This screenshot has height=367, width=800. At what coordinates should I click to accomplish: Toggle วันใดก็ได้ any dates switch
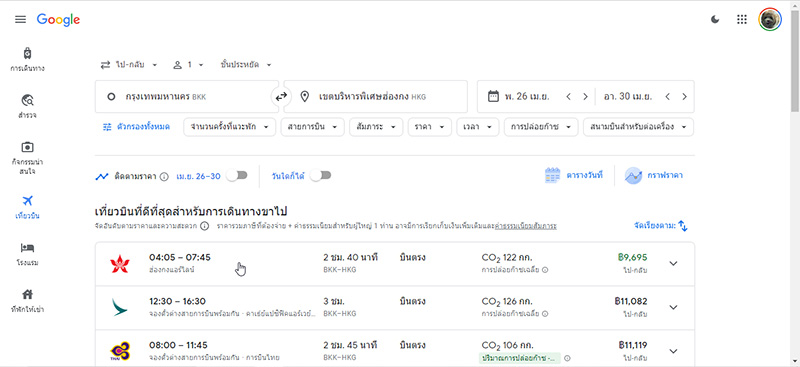click(x=320, y=176)
